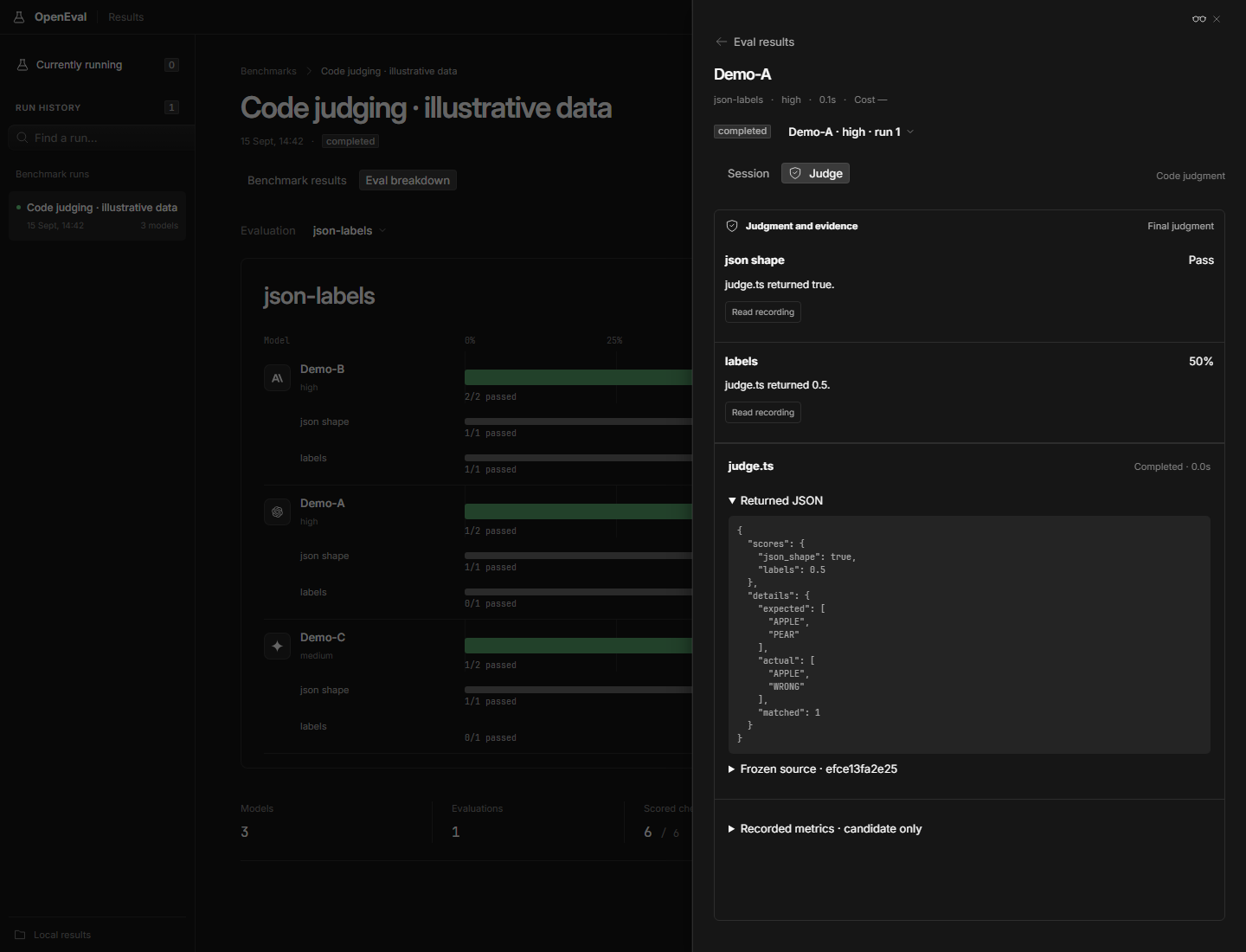This screenshot has width=1246, height=952.
Task: Click the Currently running flask icon
Action: (22, 65)
